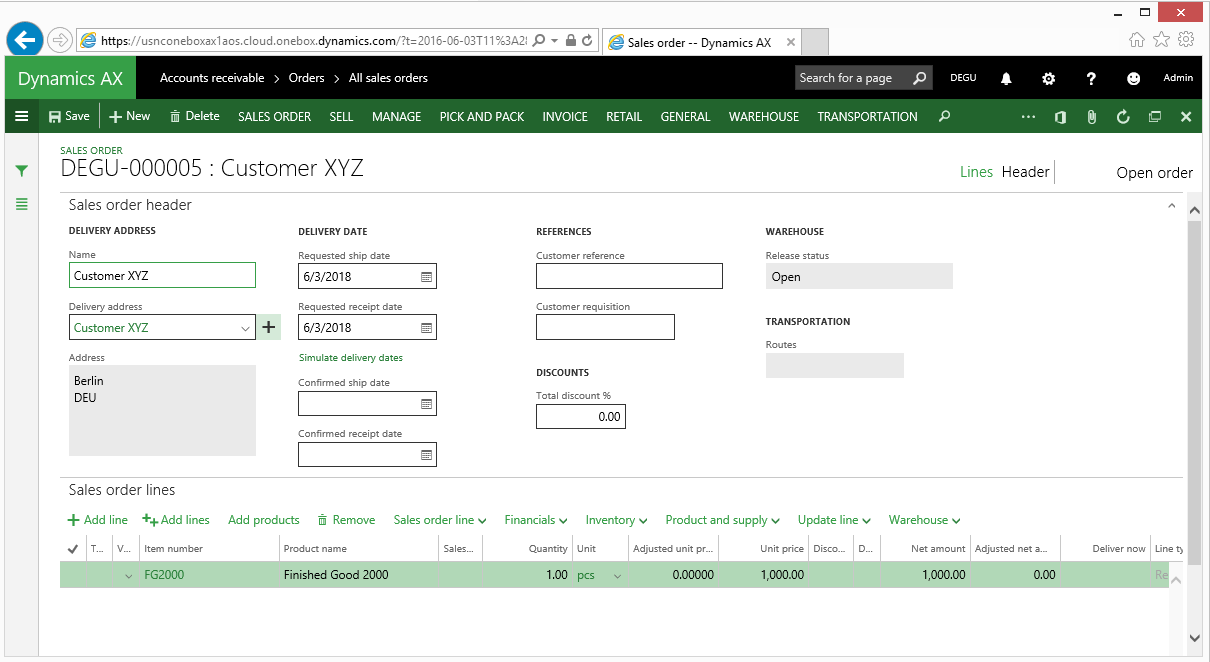Click the notifications bell icon
Viewport: 1210px width, 662px height.
(x=1006, y=78)
